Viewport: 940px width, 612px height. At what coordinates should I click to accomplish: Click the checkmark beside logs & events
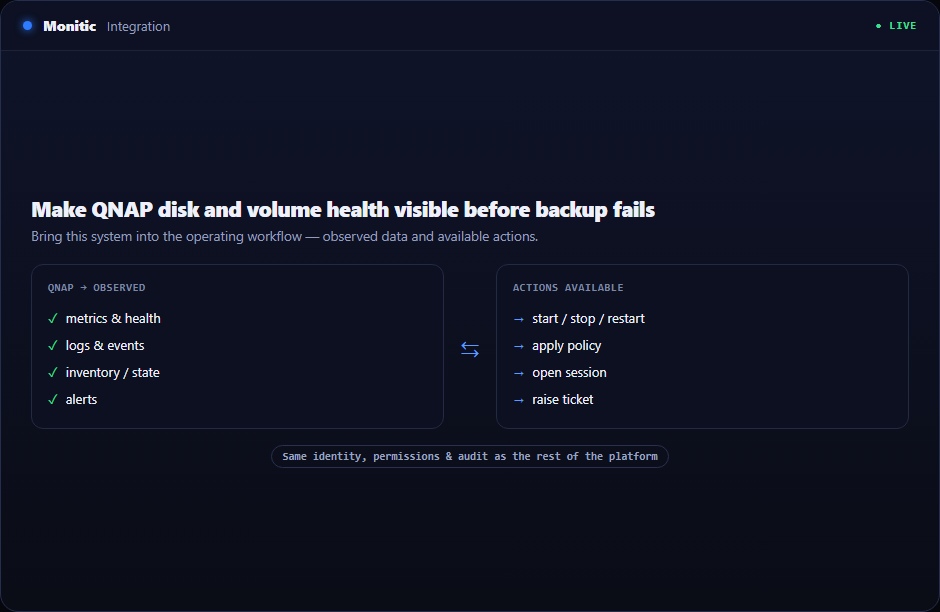click(x=53, y=345)
